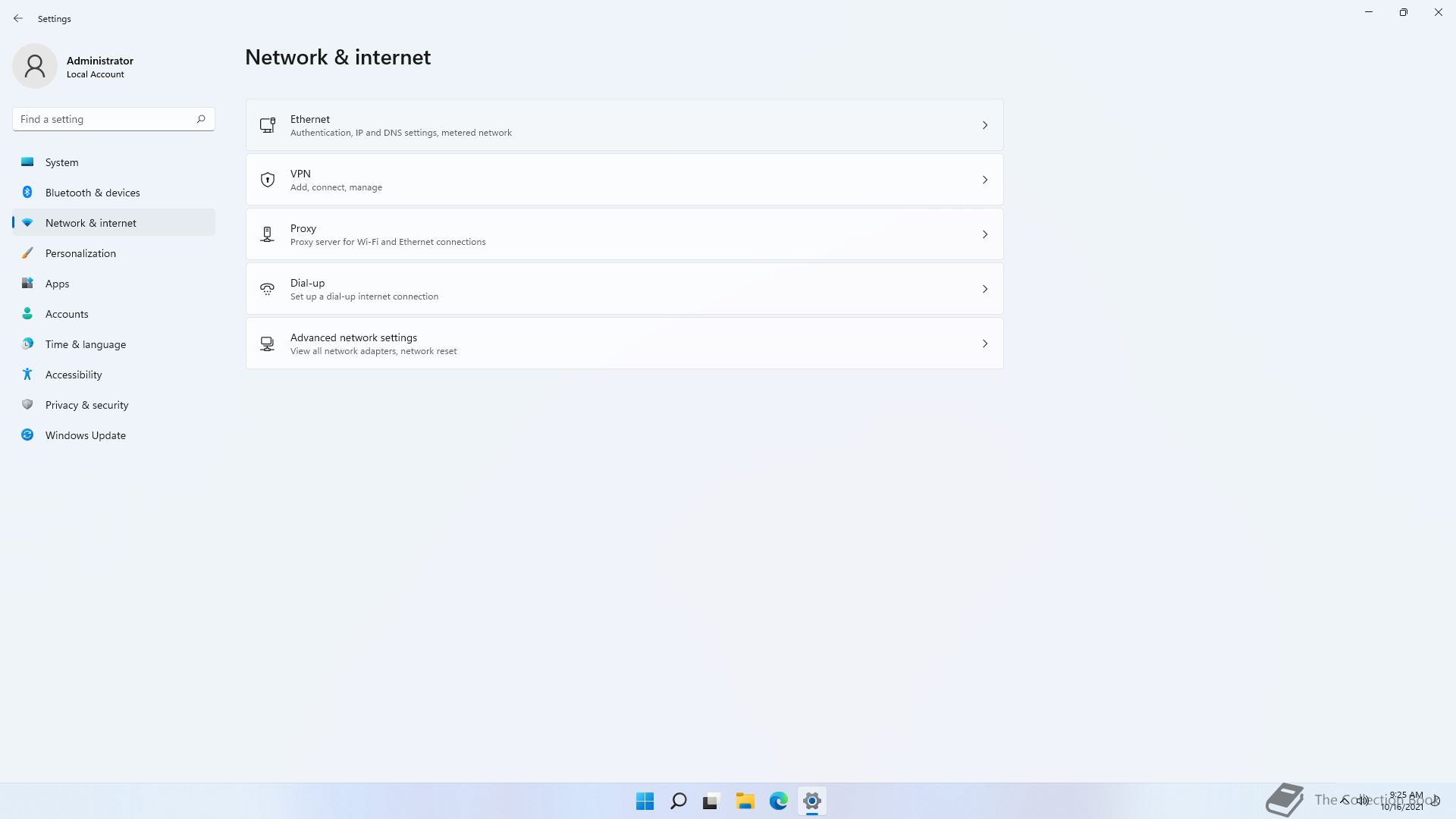Viewport: 1456px width, 819px height.
Task: Go to Windows Update settings
Action: click(114, 435)
